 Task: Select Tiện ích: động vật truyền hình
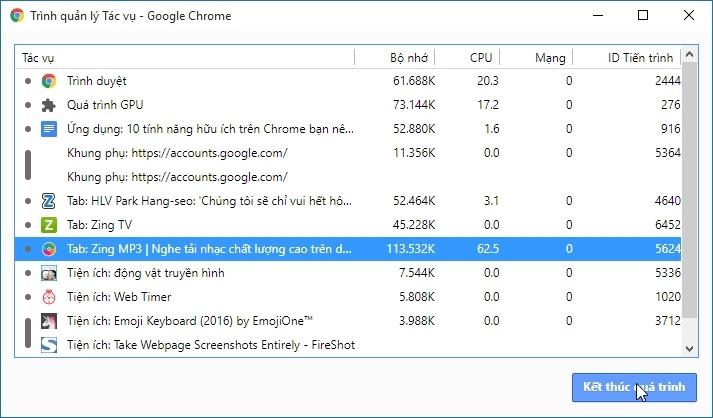348,273
